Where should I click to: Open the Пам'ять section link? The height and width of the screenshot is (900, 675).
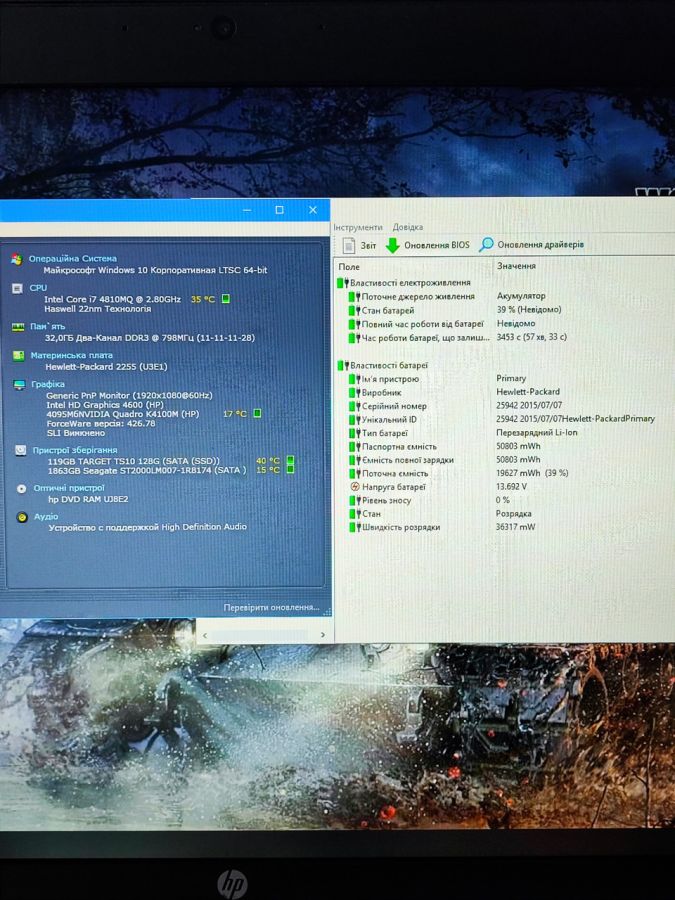48,326
